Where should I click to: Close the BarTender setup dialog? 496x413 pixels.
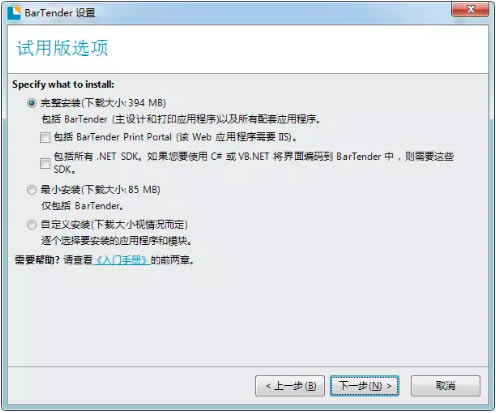pos(470,9)
